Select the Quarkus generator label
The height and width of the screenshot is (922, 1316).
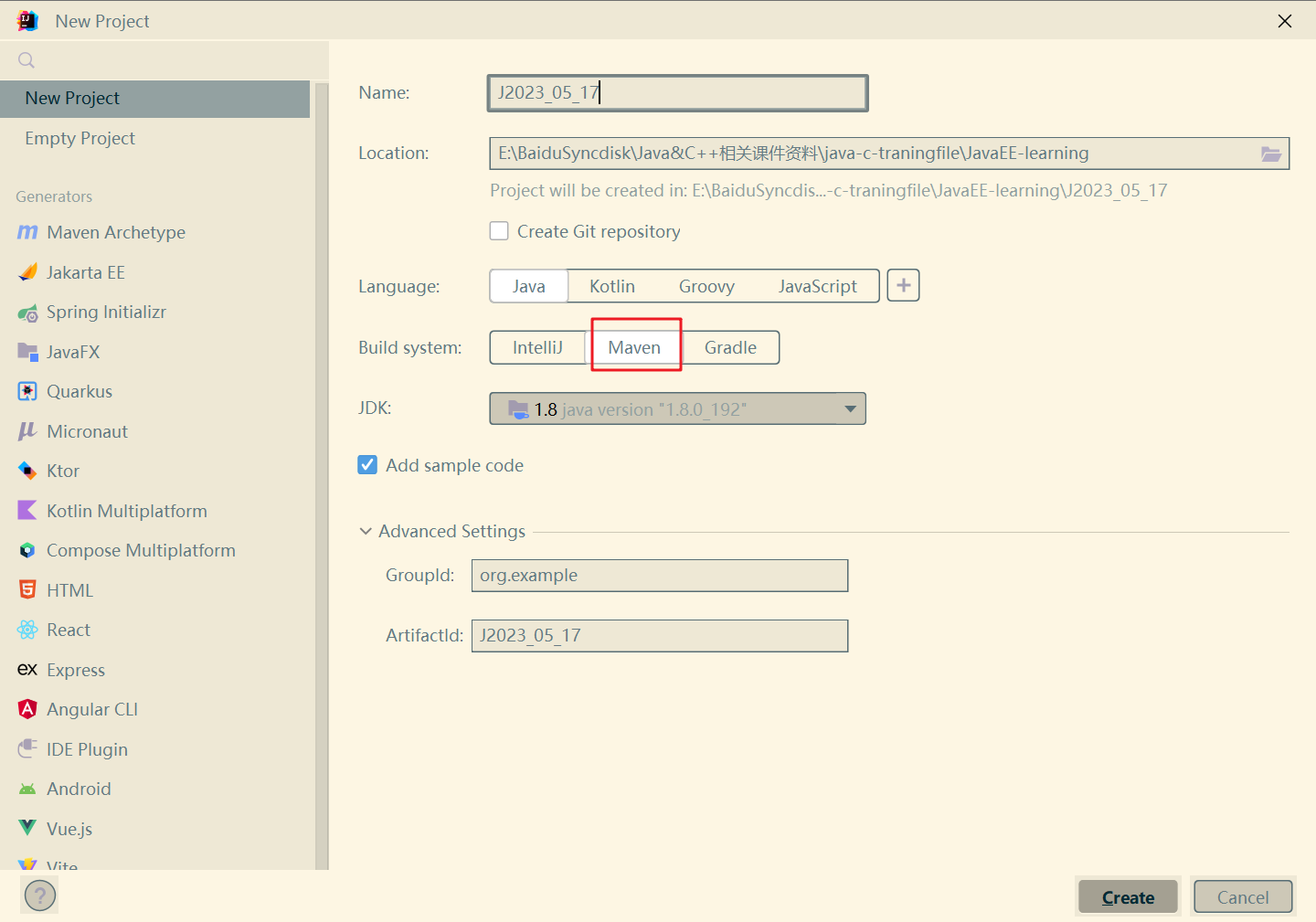(80, 391)
